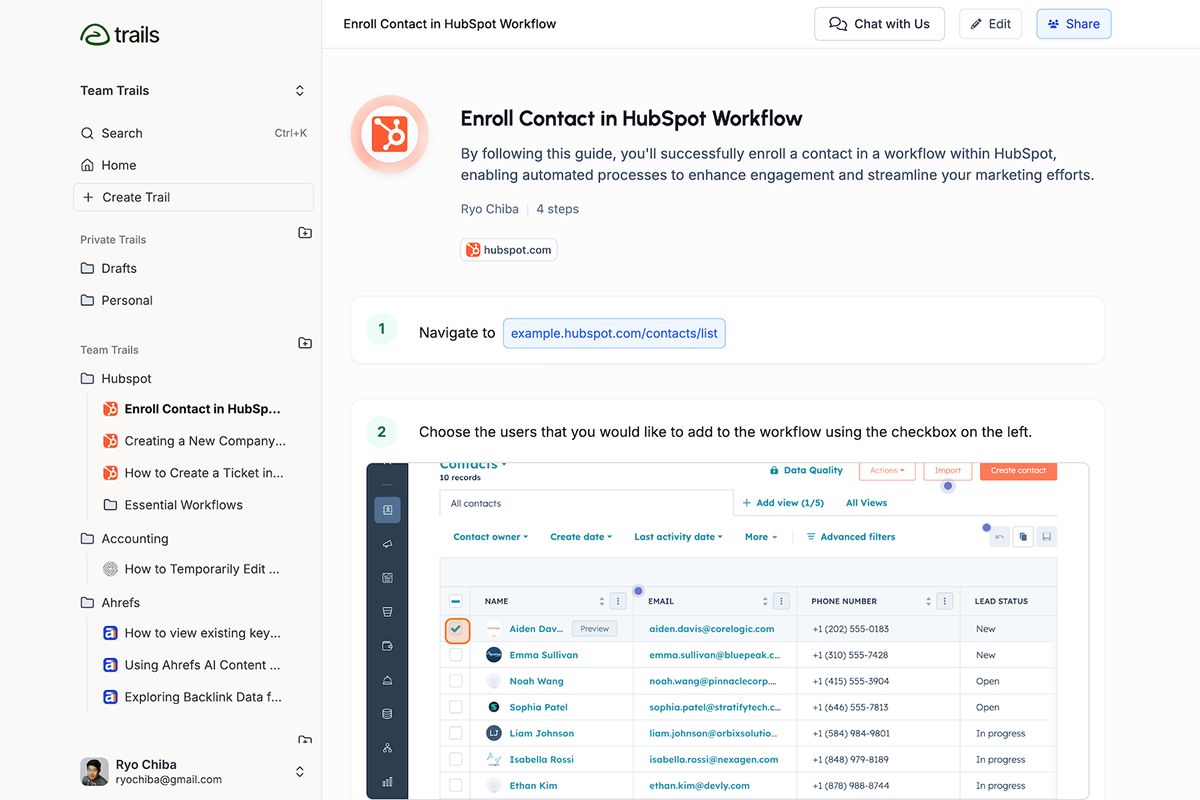
Task: Click the Preview button for Aiden Davis
Action: coord(595,629)
